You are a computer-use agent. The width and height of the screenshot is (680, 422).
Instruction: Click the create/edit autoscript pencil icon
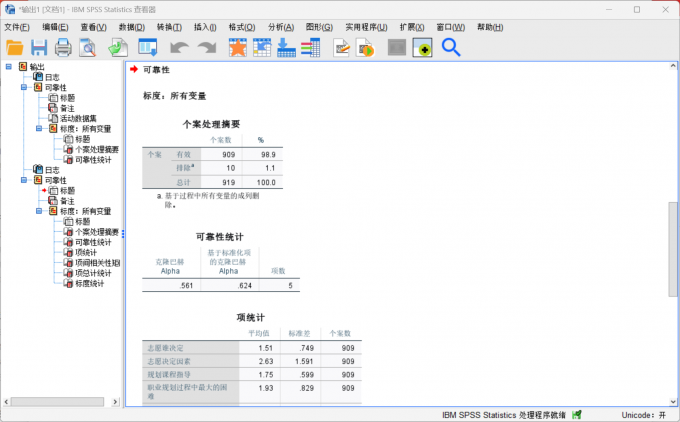tap(342, 47)
